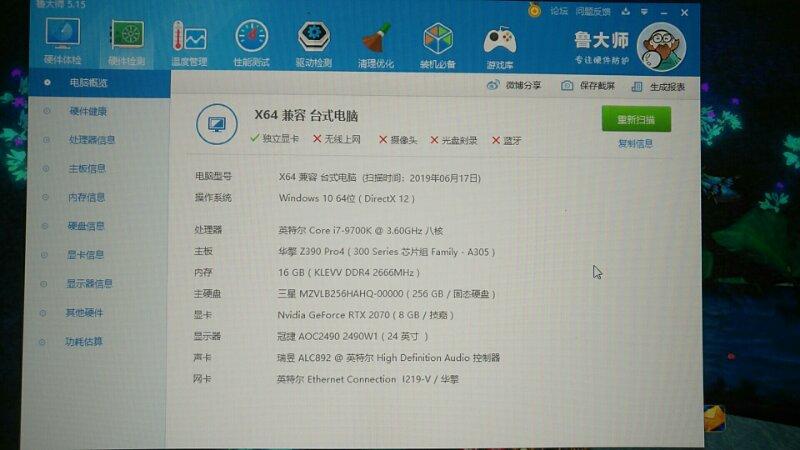Open the 硬件体检 hardware checkup icon
The height and width of the screenshot is (450, 800).
[x=62, y=41]
